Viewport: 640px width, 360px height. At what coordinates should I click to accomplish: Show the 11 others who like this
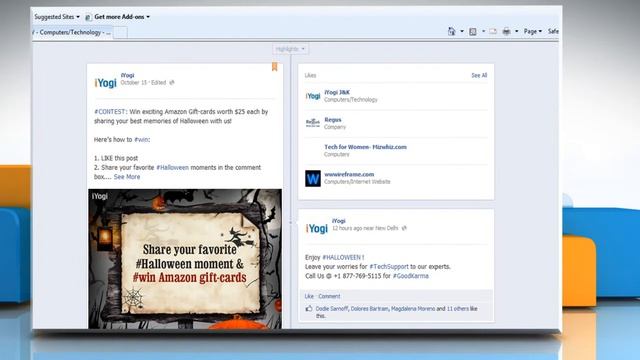(x=458, y=309)
